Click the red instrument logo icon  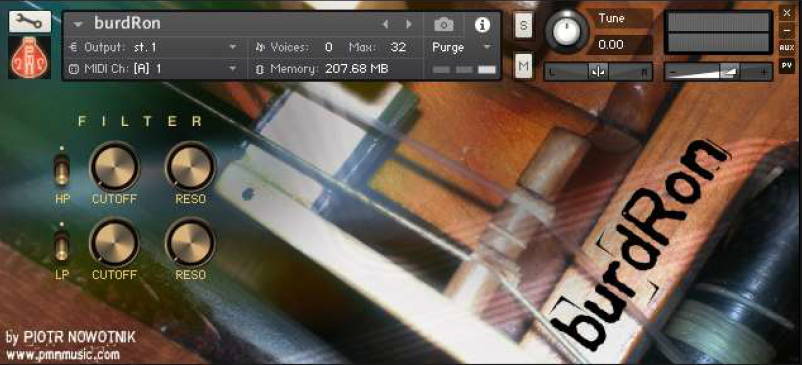click(30, 58)
